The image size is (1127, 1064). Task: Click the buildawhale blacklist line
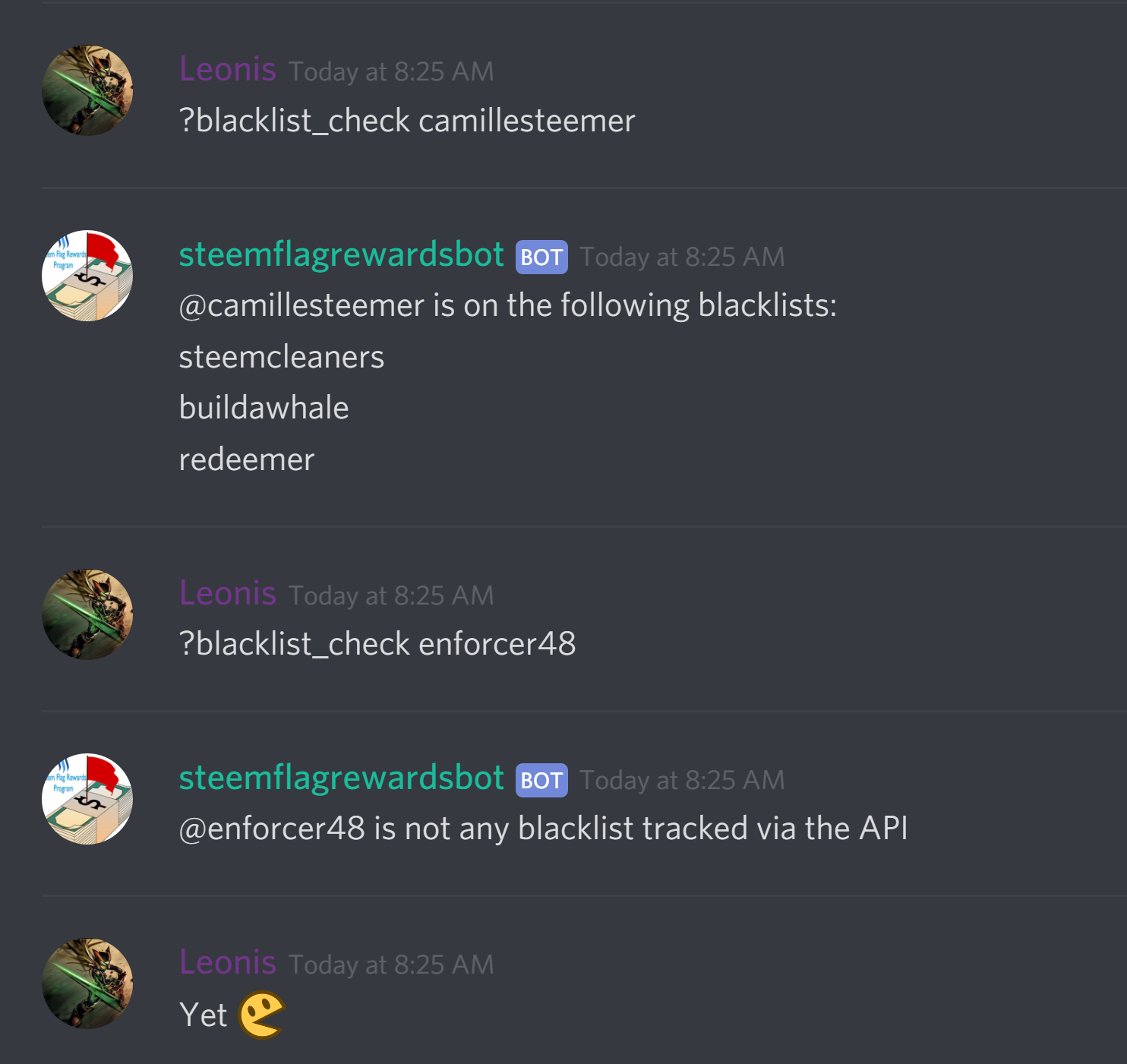pyautogui.click(x=264, y=408)
